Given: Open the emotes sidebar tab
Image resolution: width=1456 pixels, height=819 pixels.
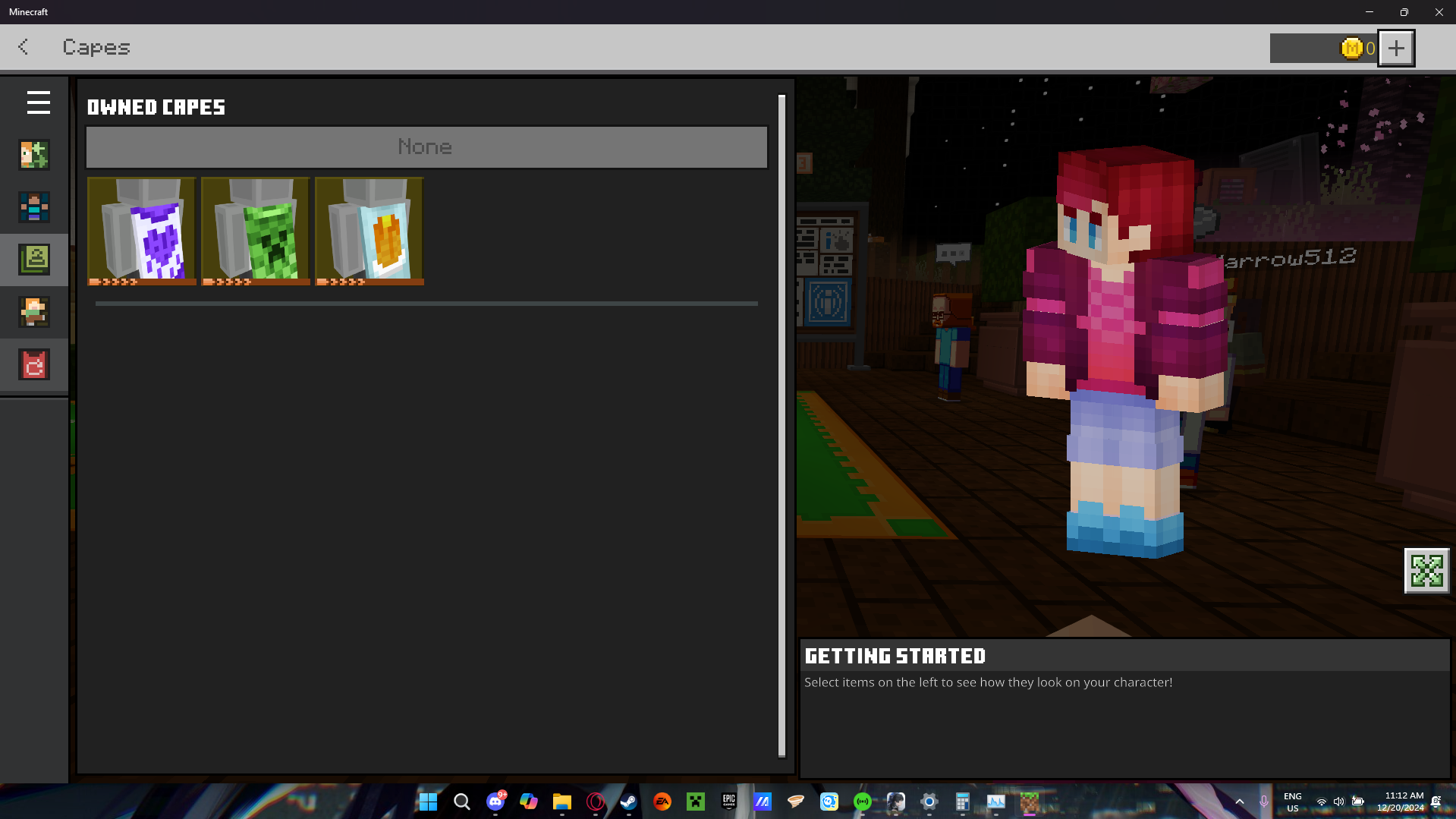Looking at the screenshot, I should 34,311.
